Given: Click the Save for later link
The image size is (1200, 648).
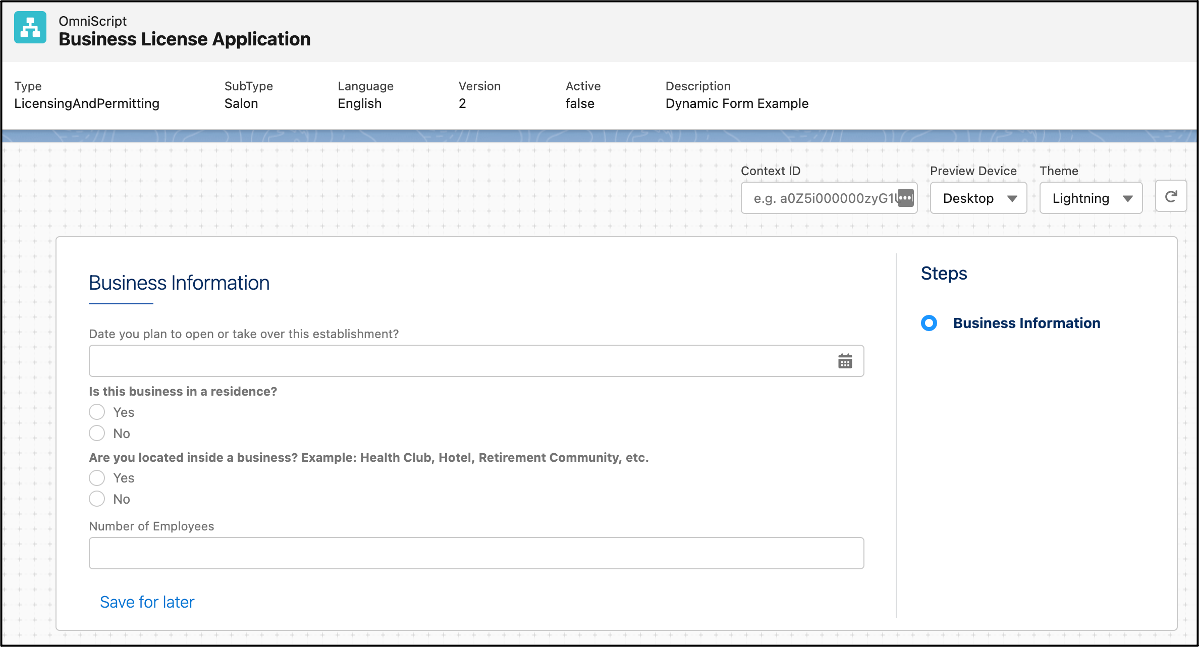Looking at the screenshot, I should pos(147,602).
